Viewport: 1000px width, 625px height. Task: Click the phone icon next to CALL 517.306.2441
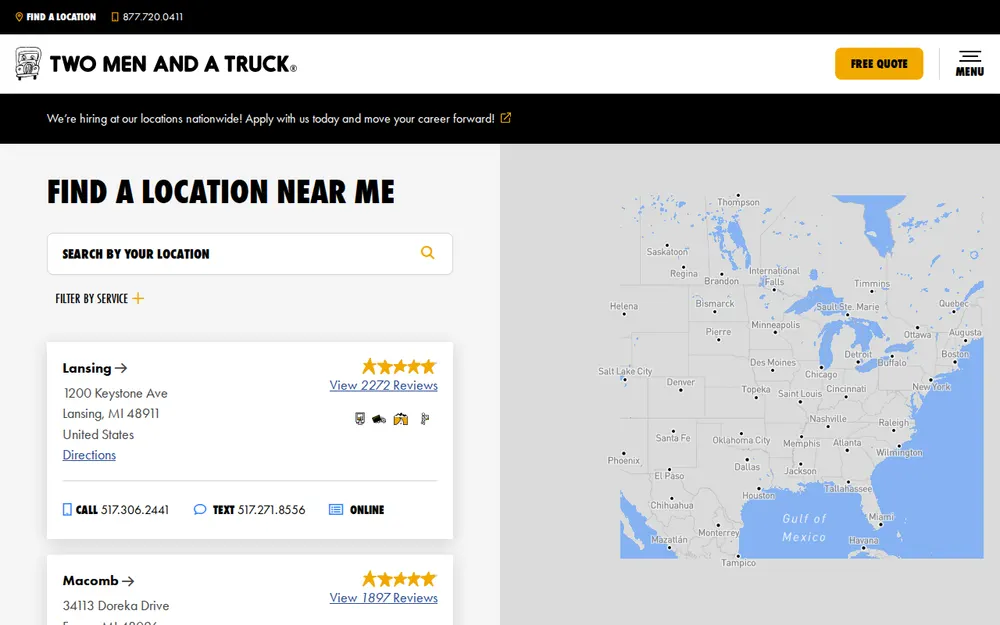coord(67,510)
